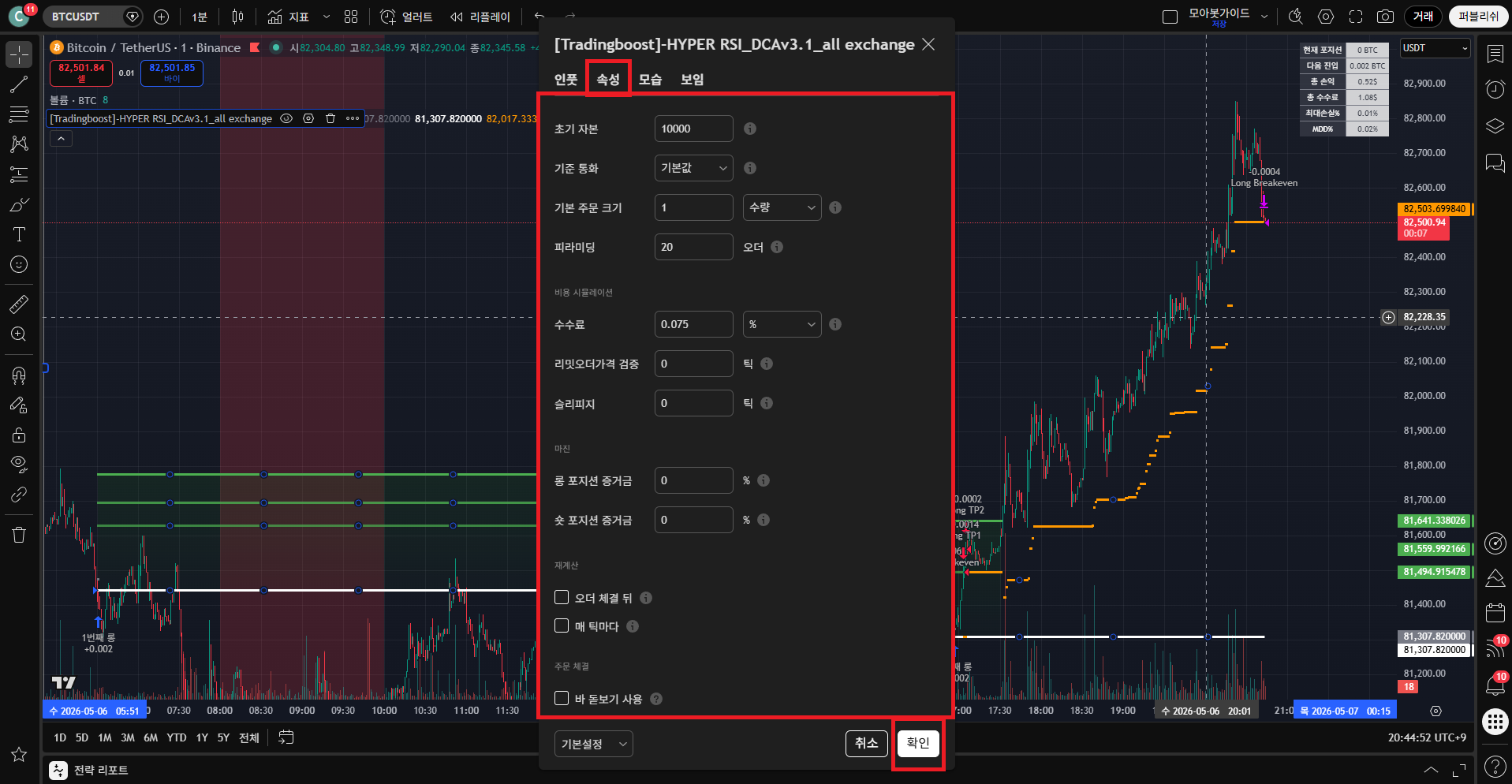Open the object tree layers panel
This screenshot has width=1512, height=784.
pos(1495,126)
